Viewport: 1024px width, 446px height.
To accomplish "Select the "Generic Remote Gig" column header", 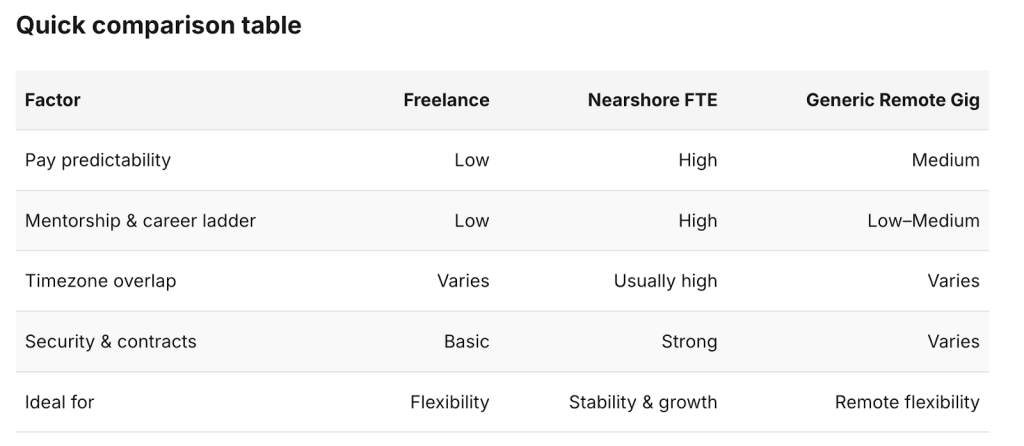I will click(x=892, y=100).
